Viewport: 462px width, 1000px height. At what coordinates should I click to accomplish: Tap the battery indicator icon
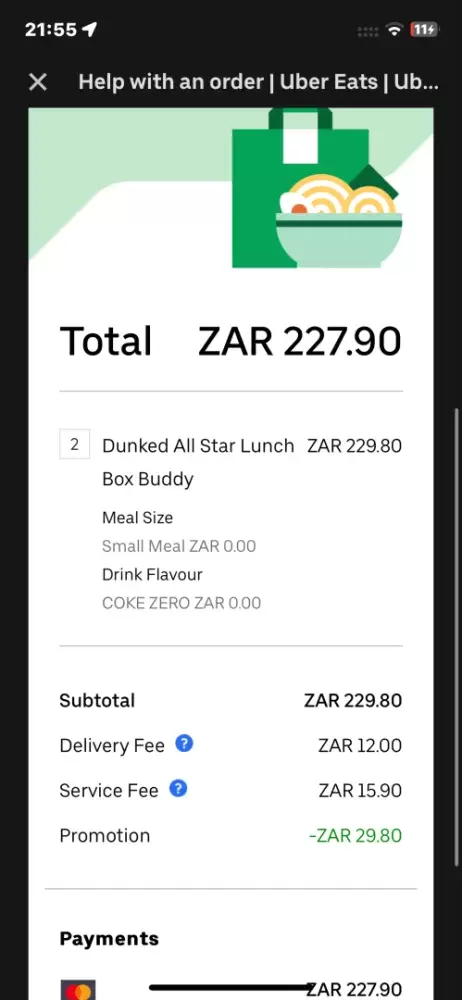tap(424, 29)
